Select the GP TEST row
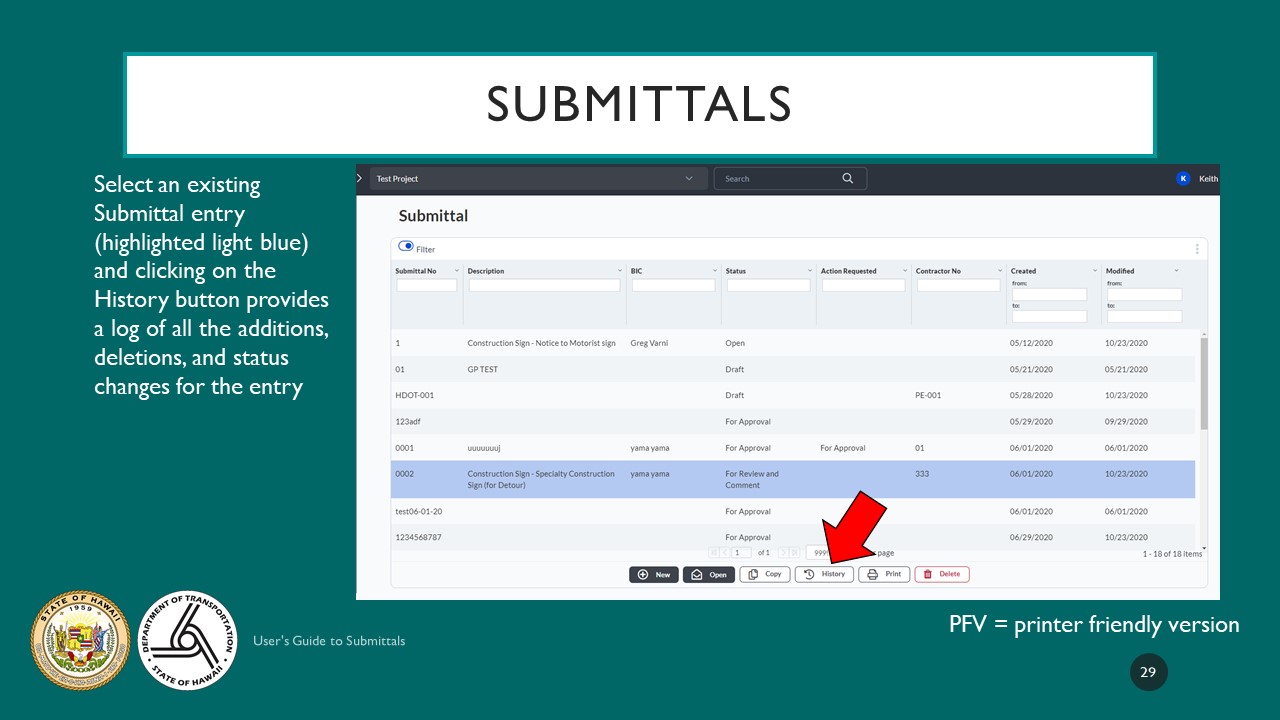The height and width of the screenshot is (720, 1280). [793, 369]
